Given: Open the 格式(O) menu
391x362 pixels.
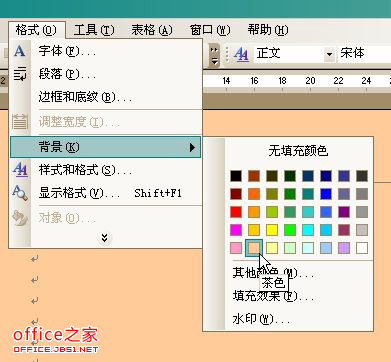Looking at the screenshot, I should [x=37, y=30].
